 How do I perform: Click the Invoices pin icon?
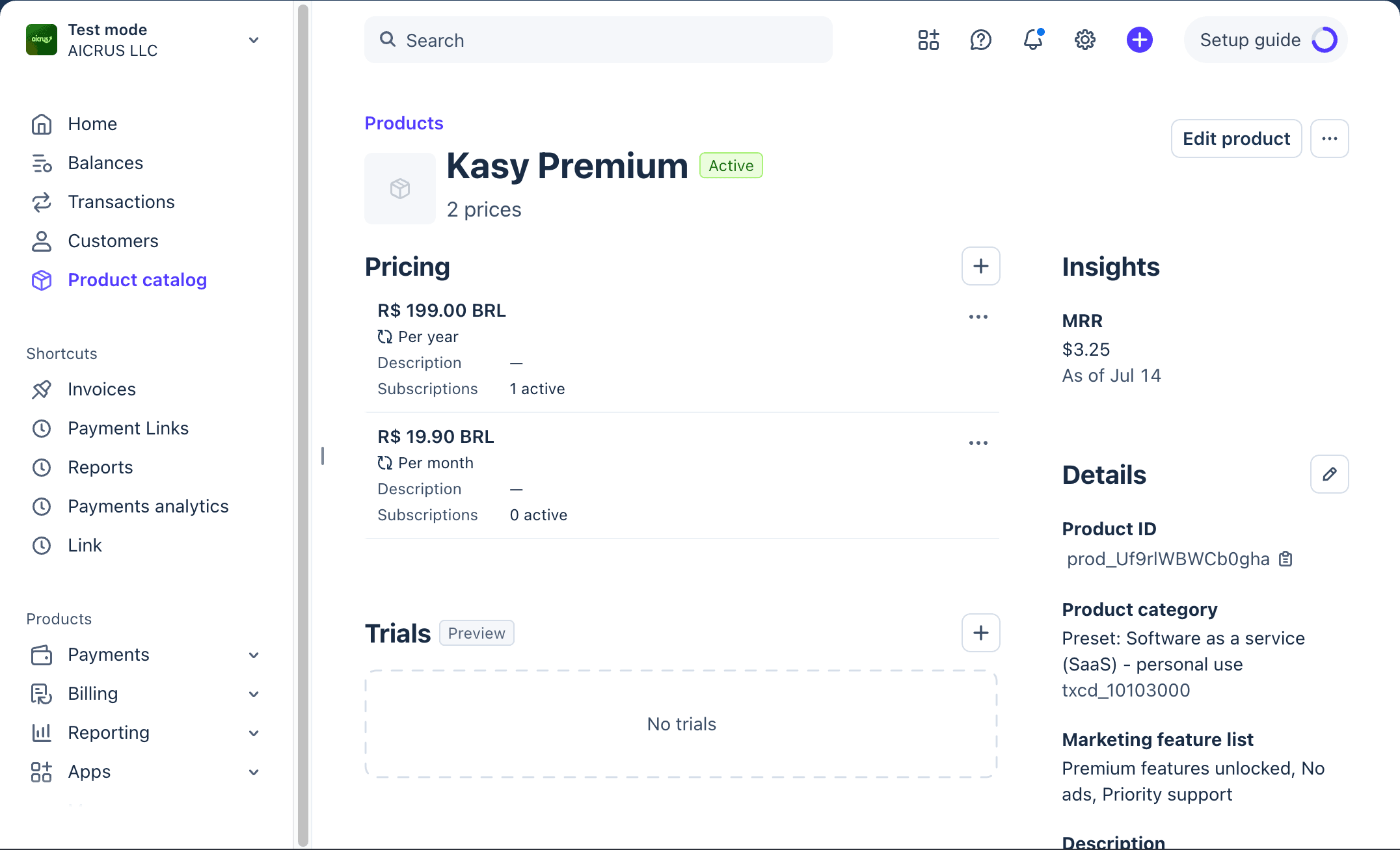click(x=42, y=389)
